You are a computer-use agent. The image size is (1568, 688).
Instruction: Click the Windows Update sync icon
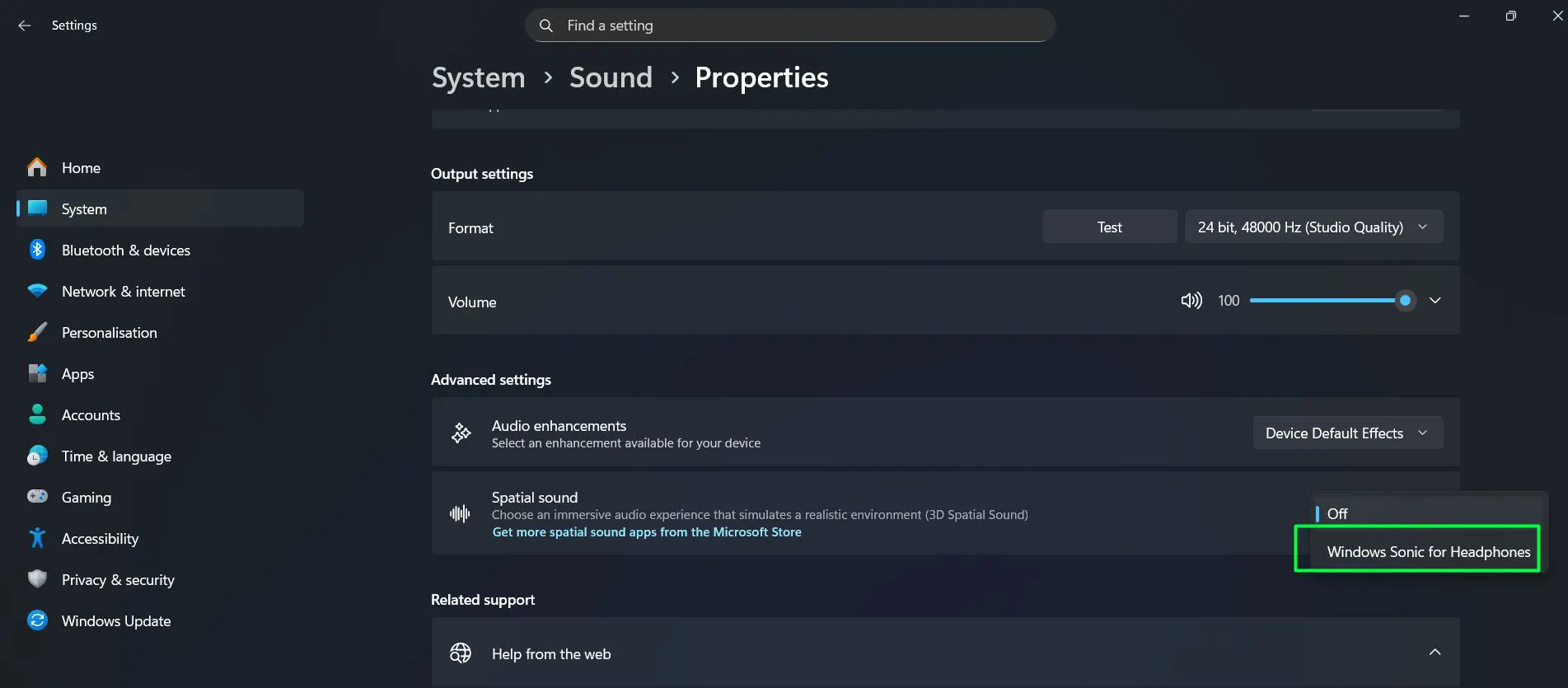[37, 620]
